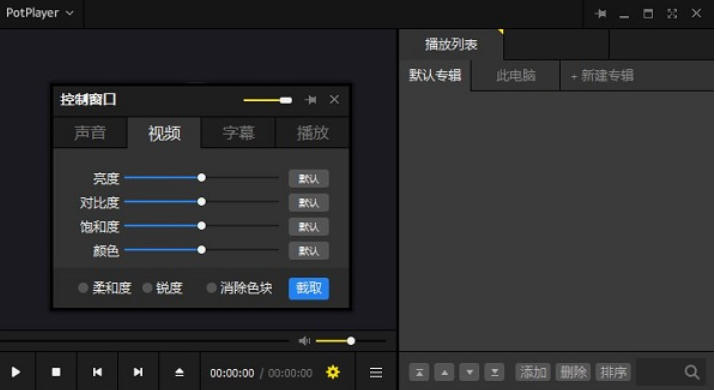The image size is (716, 390).
Task: Click the 00:00:00 elapsed time display
Action: [232, 373]
